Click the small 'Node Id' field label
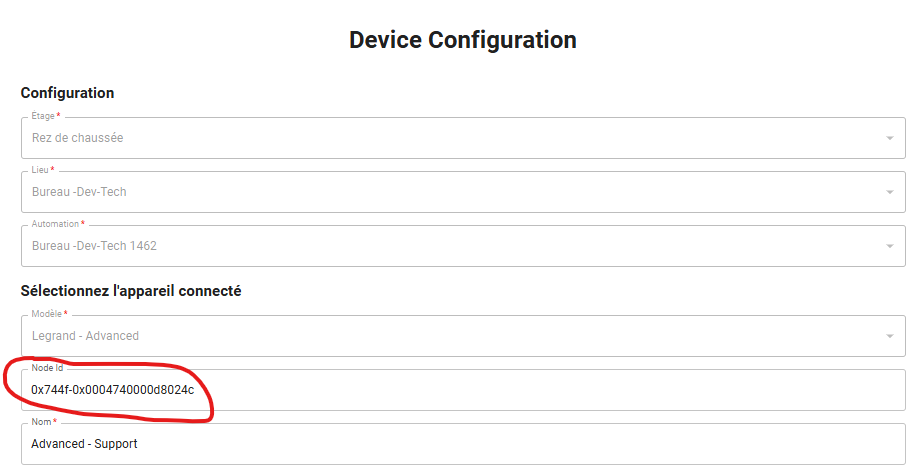Viewport: 916px width, 469px height. point(48,368)
